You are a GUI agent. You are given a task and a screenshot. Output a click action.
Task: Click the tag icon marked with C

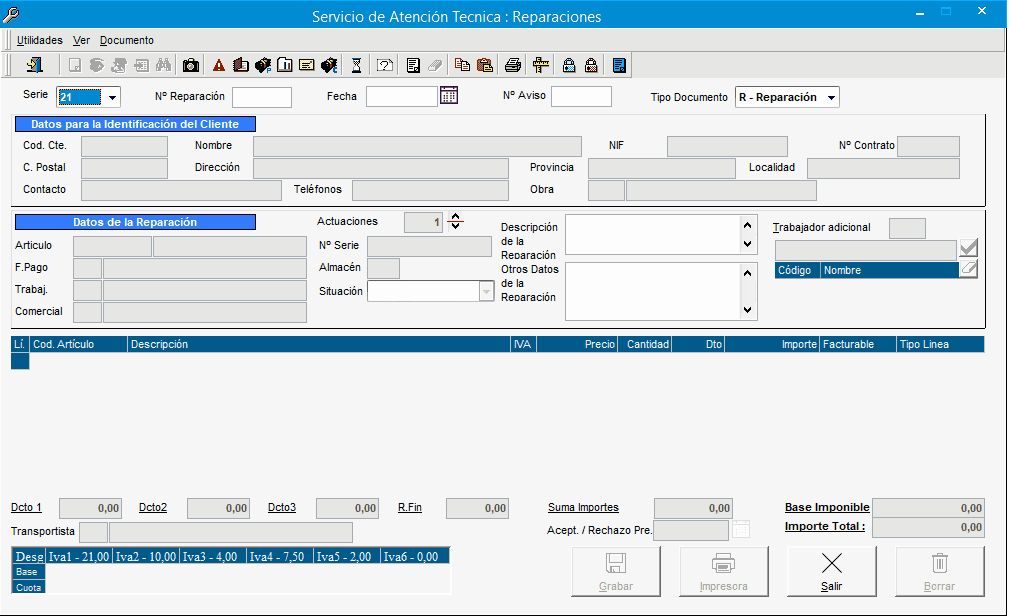(329, 65)
